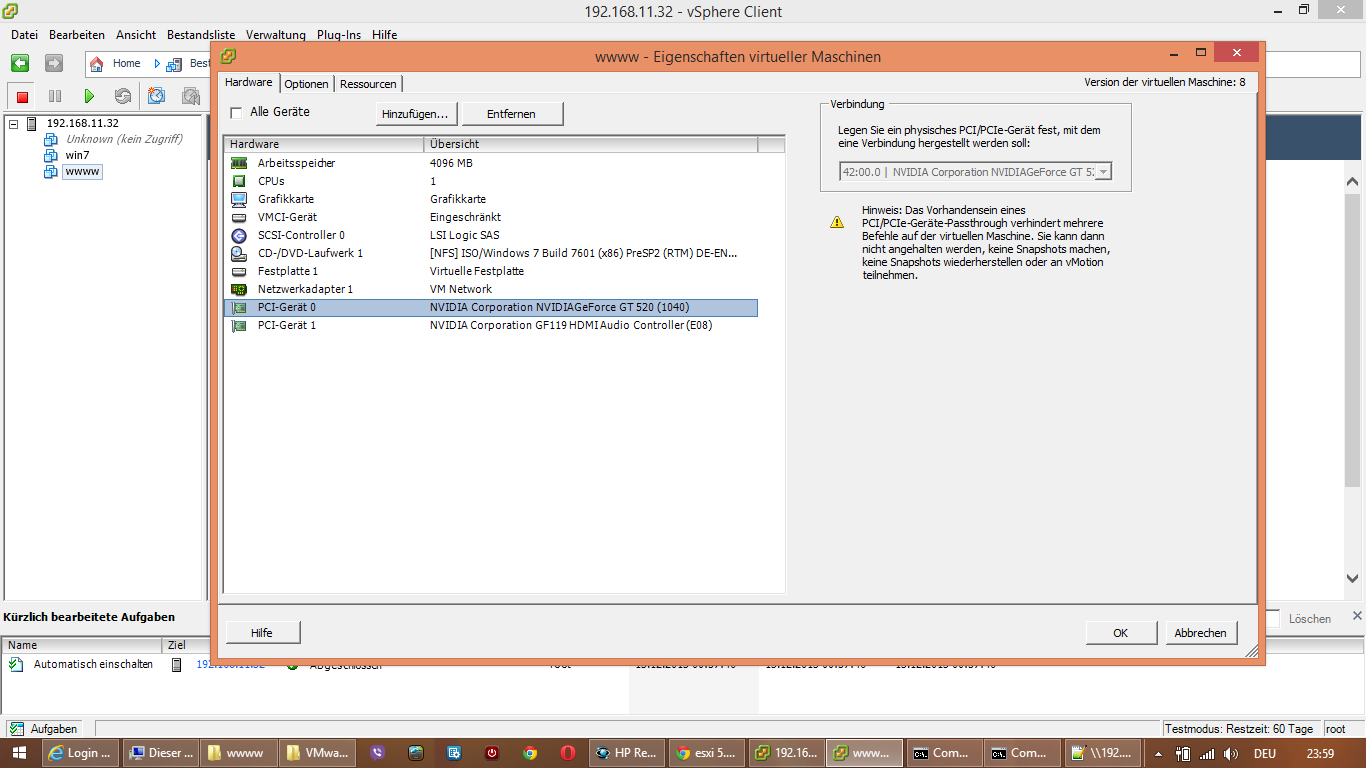
Task: Select the VMCI-Gerät hardware row
Action: (491, 217)
